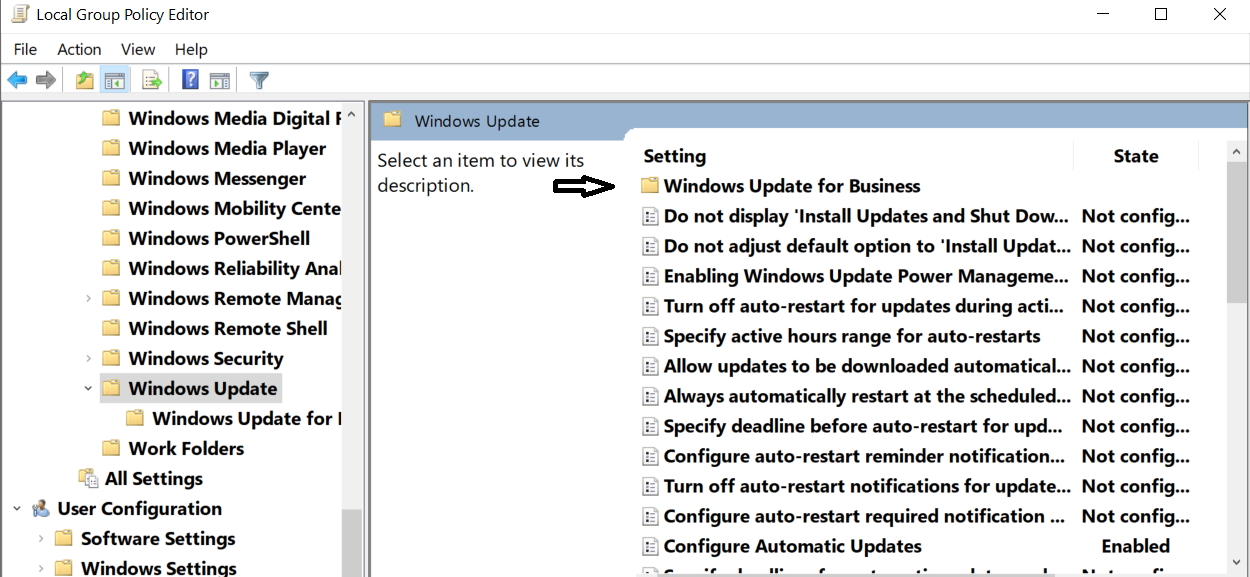Select Windows Reliability Anal... in the tree
Viewport: 1250px width, 577px height.
(x=235, y=268)
